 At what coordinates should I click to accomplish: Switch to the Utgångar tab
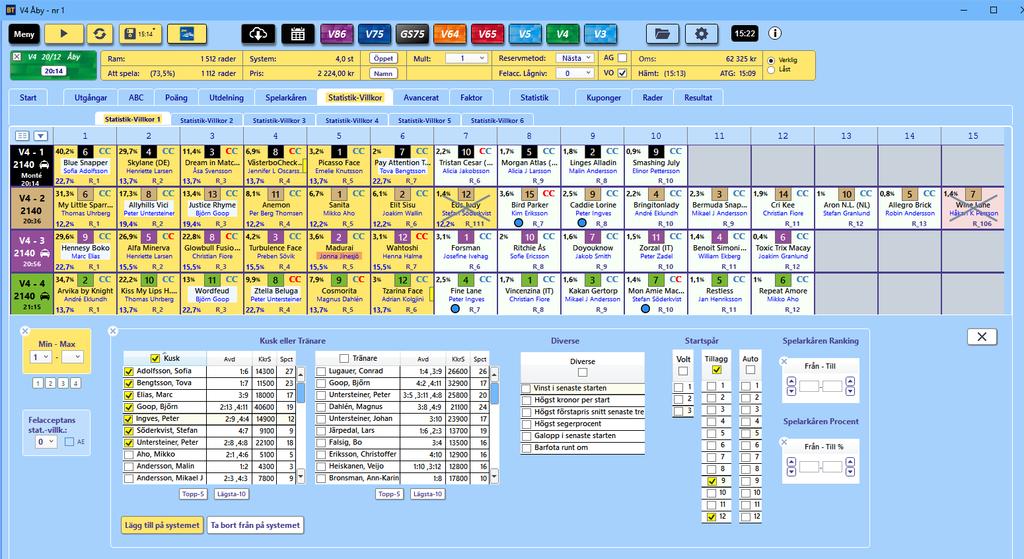coord(91,97)
